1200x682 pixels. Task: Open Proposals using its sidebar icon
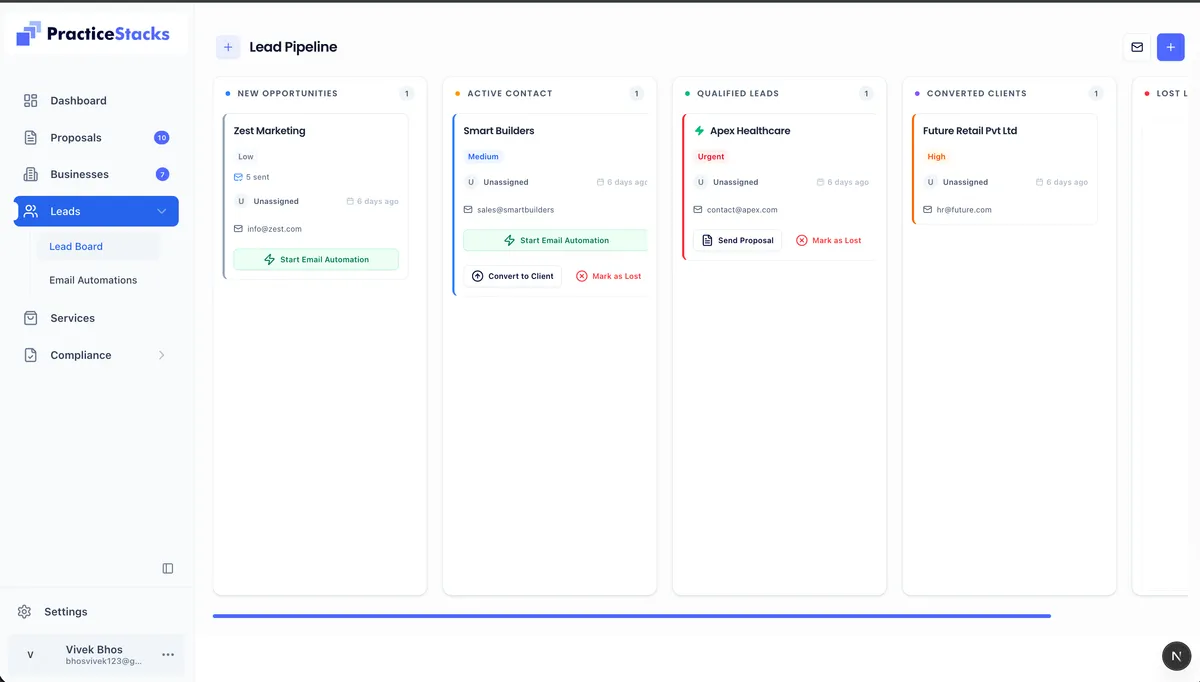(x=29, y=137)
